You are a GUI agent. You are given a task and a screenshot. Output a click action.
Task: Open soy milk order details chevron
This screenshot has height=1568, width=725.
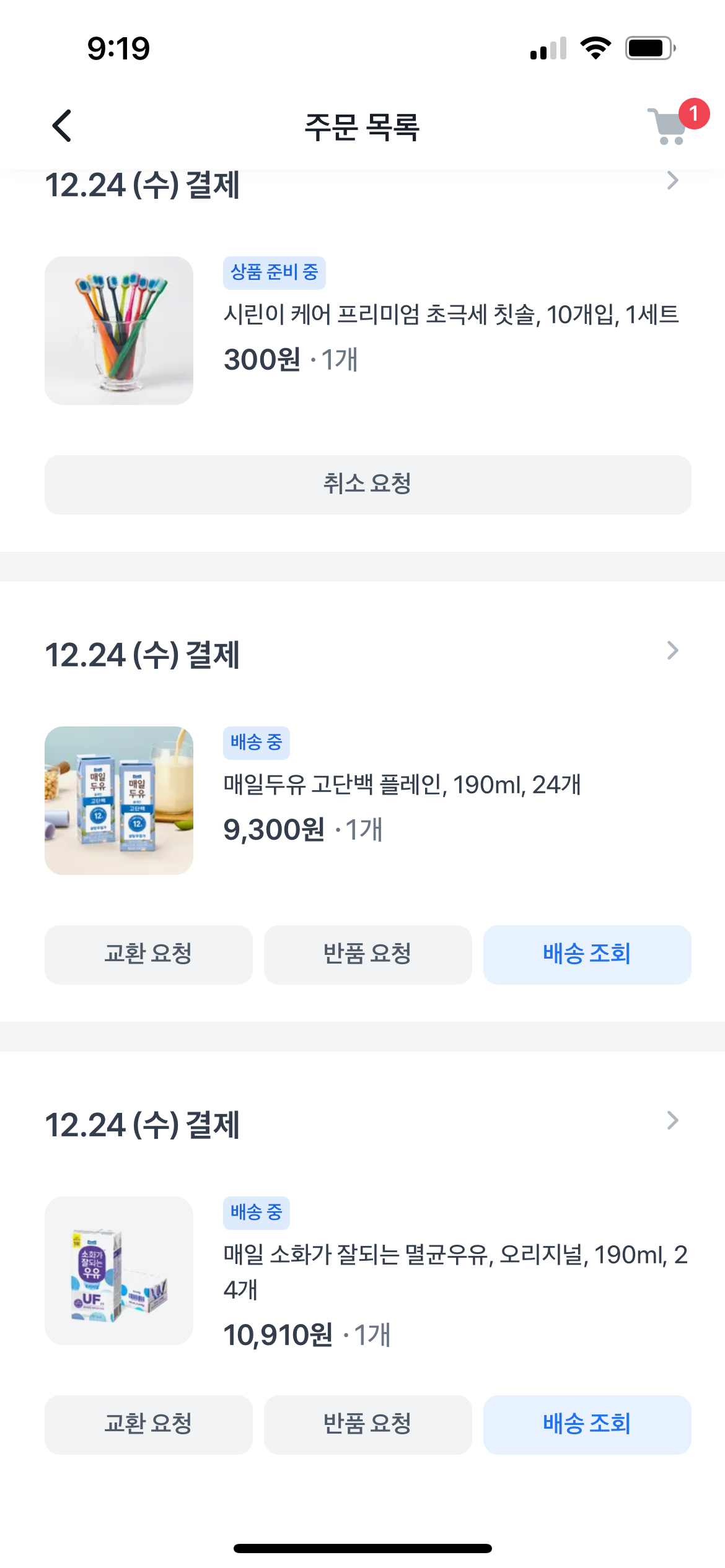coord(672,650)
